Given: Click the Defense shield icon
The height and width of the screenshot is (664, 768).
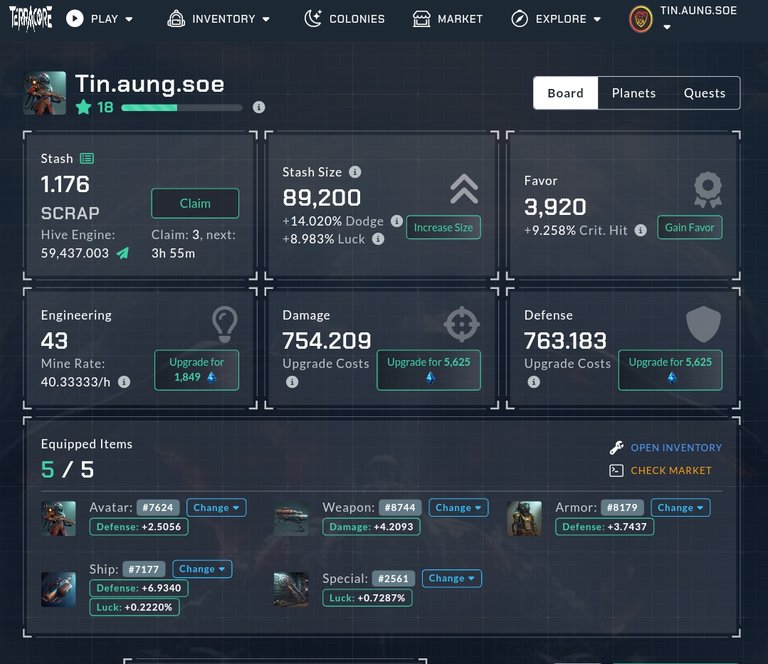Looking at the screenshot, I should (x=703, y=324).
